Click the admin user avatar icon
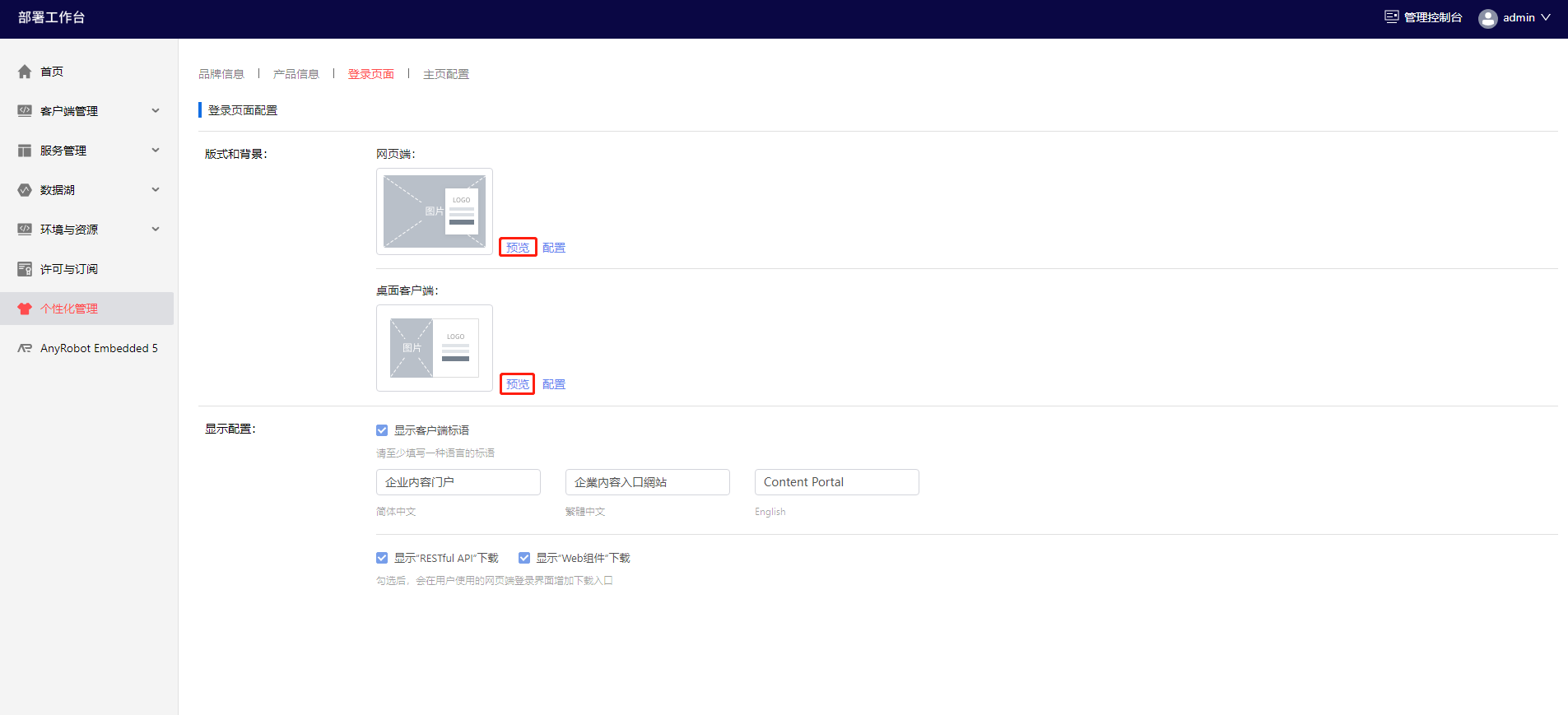 tap(1487, 18)
